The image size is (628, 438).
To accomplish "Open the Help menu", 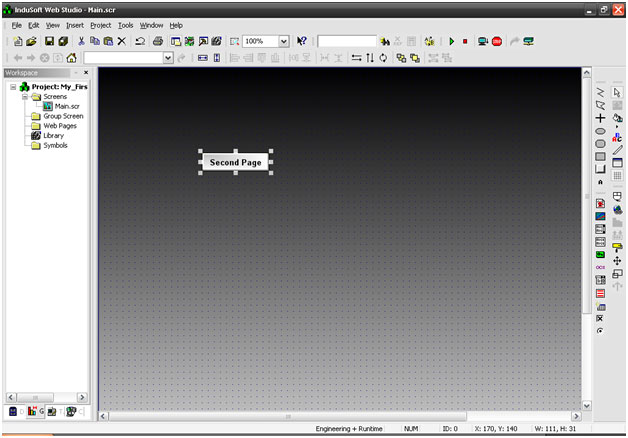I will pyautogui.click(x=176, y=25).
